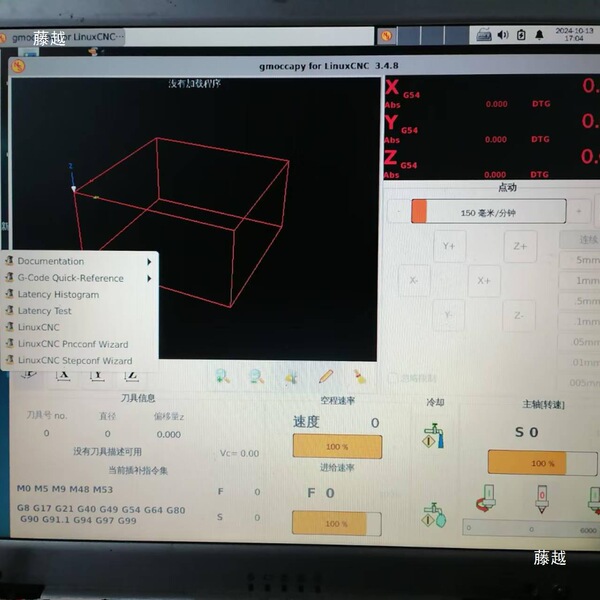The height and width of the screenshot is (600, 600).
Task: Switch preview to X axis view
Action: pos(64,376)
